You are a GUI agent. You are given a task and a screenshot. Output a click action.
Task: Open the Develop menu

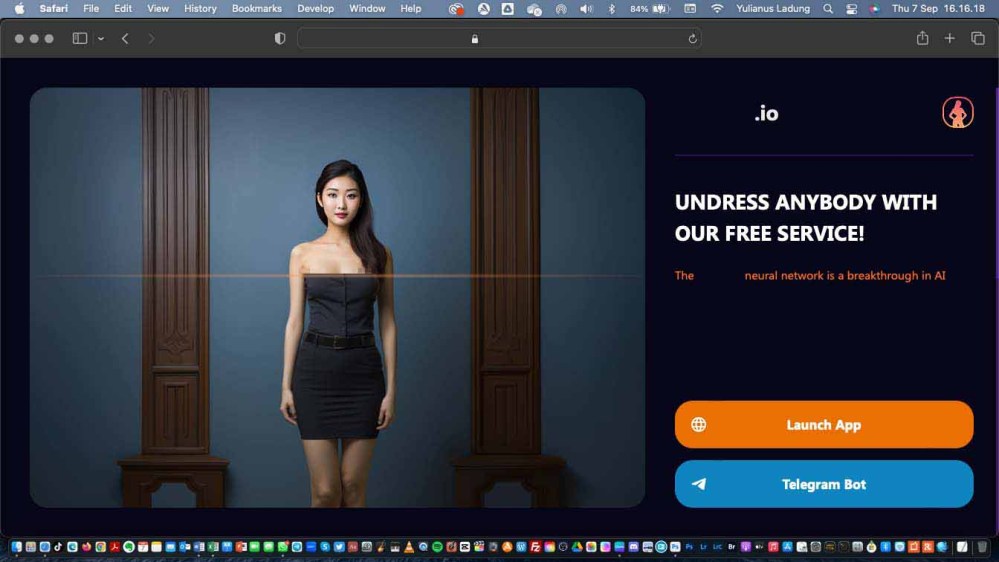pyautogui.click(x=315, y=9)
